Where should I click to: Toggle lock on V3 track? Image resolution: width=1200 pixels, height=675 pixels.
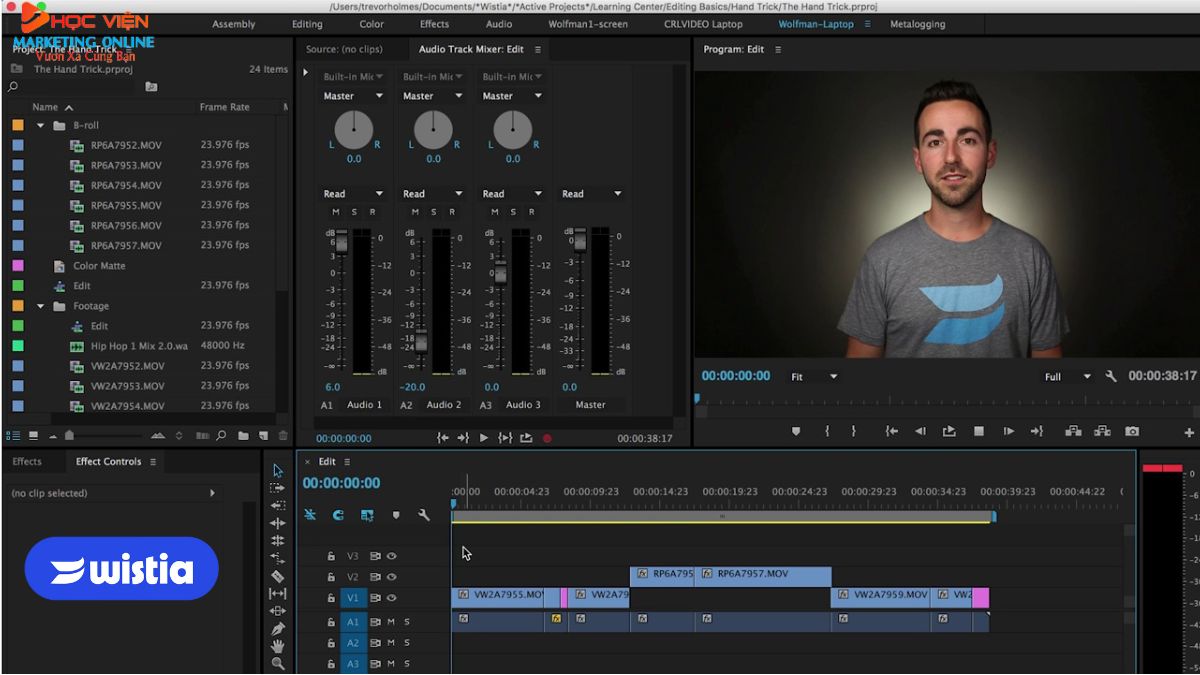[x=330, y=556]
